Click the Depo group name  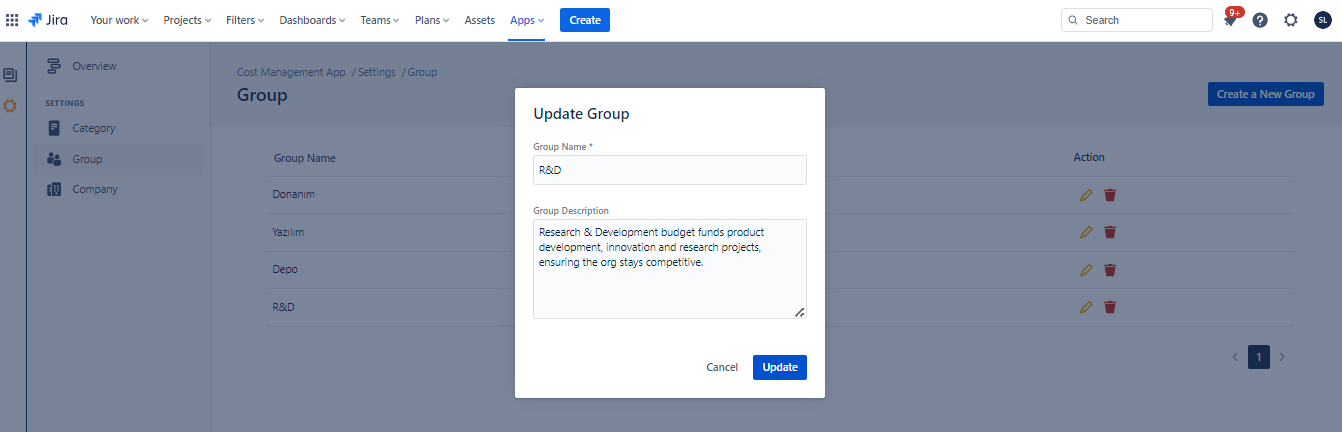point(285,270)
